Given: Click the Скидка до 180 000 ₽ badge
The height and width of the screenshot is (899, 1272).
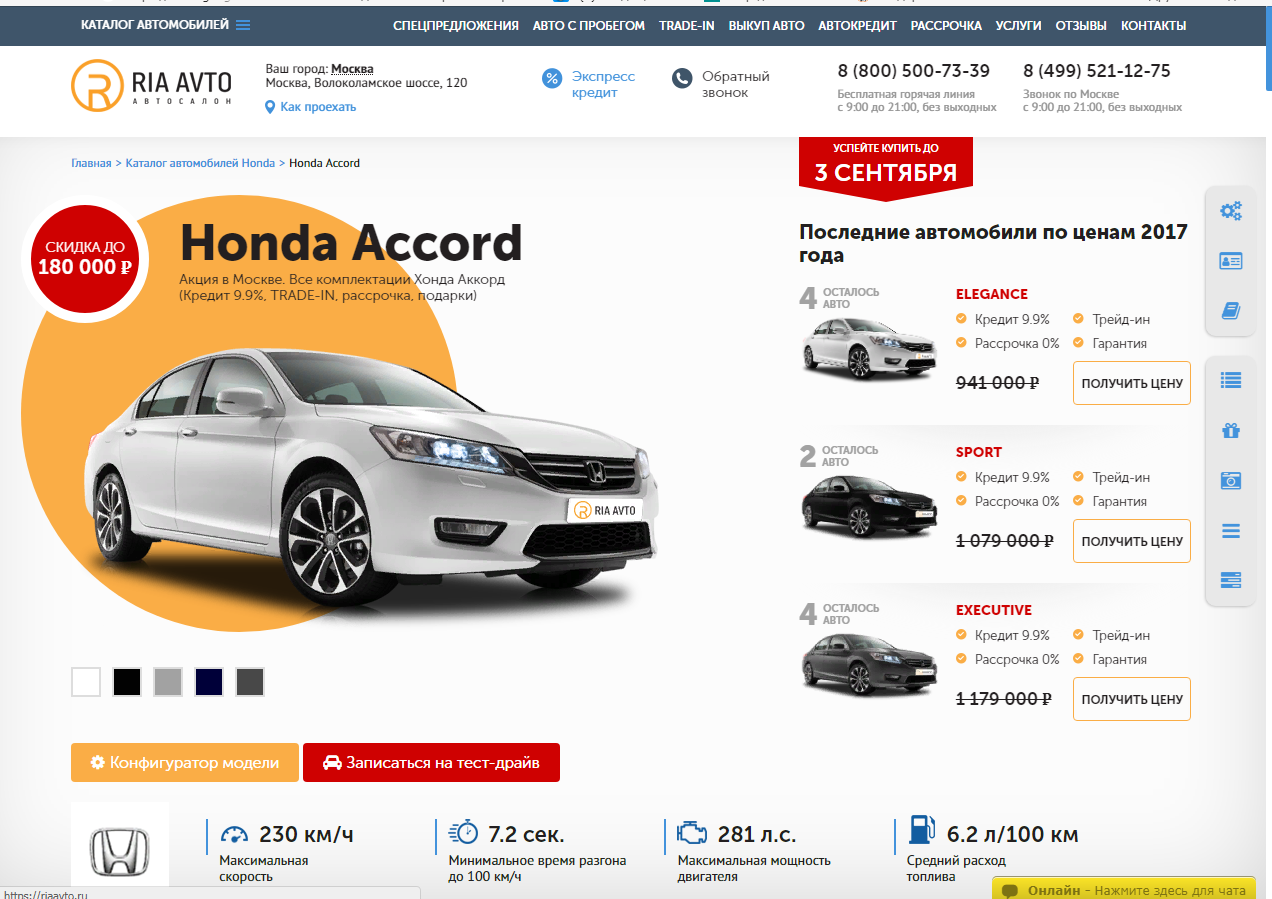Looking at the screenshot, I should pyautogui.click(x=84, y=257).
